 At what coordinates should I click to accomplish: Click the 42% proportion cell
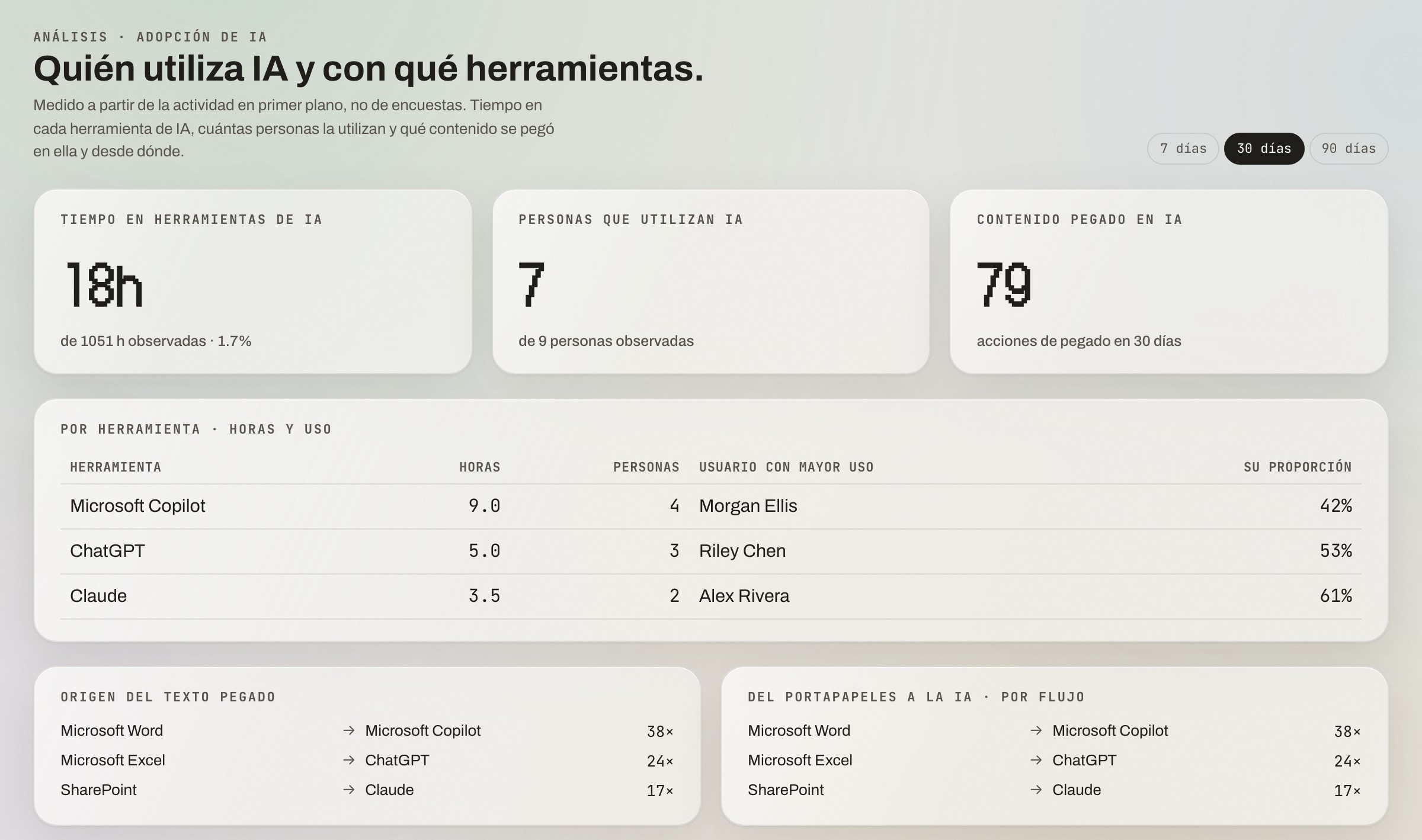coord(1336,506)
